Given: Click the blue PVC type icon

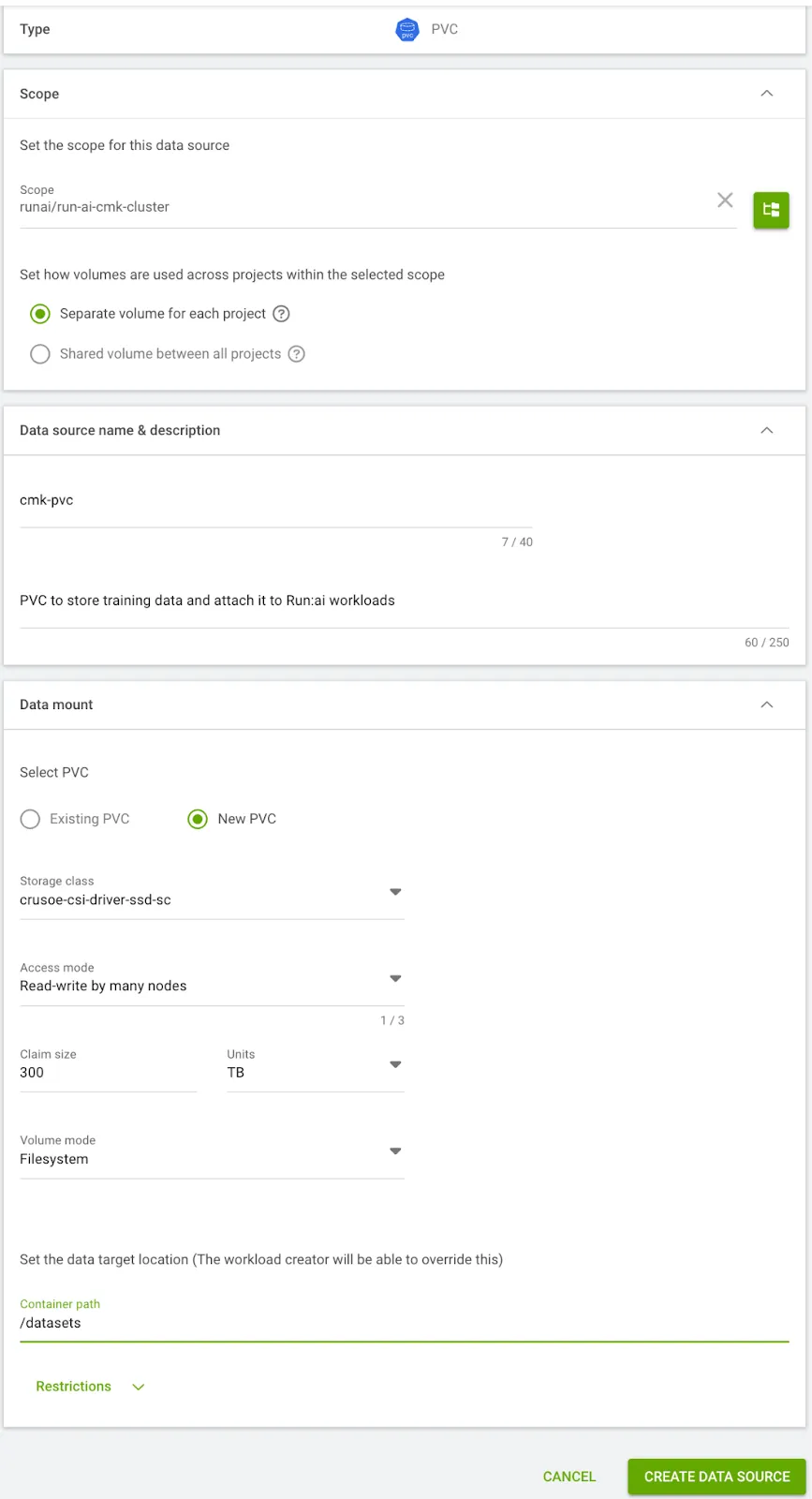Looking at the screenshot, I should 407,30.
